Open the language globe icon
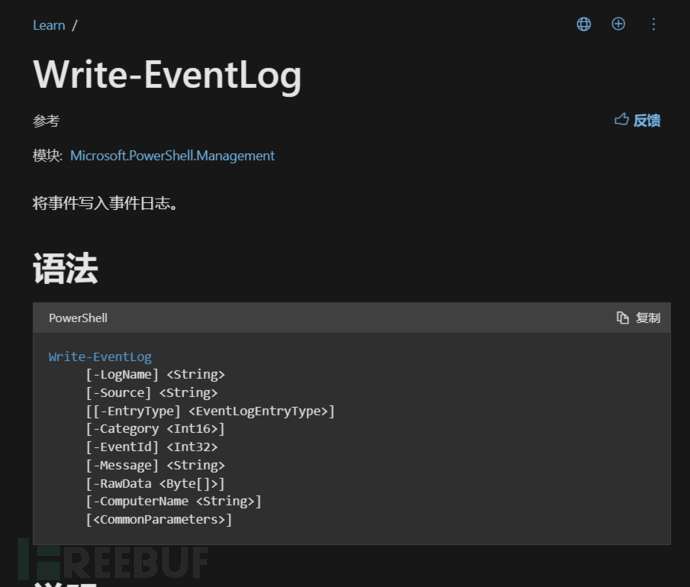This screenshot has height=587, width=690. point(584,24)
